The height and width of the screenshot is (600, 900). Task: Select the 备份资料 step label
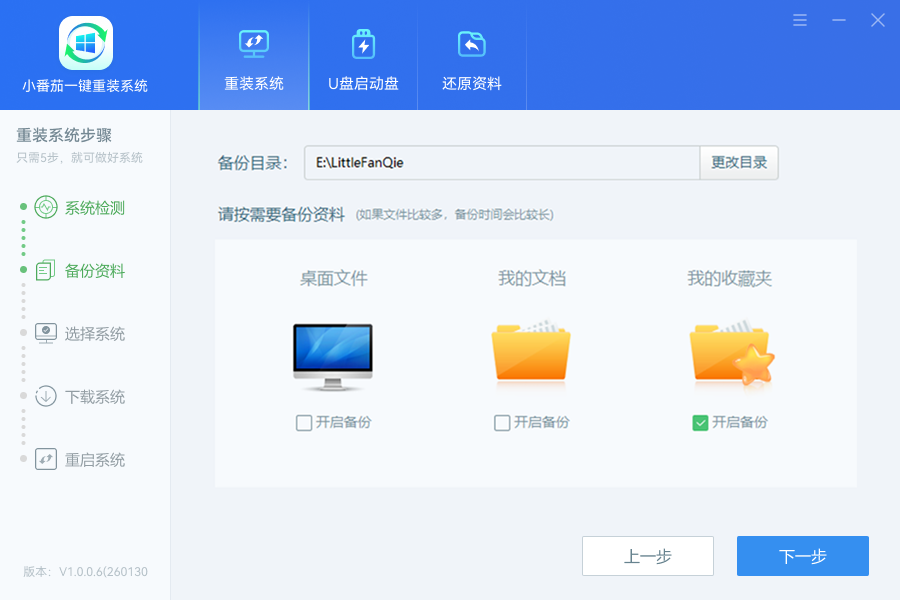point(95,271)
